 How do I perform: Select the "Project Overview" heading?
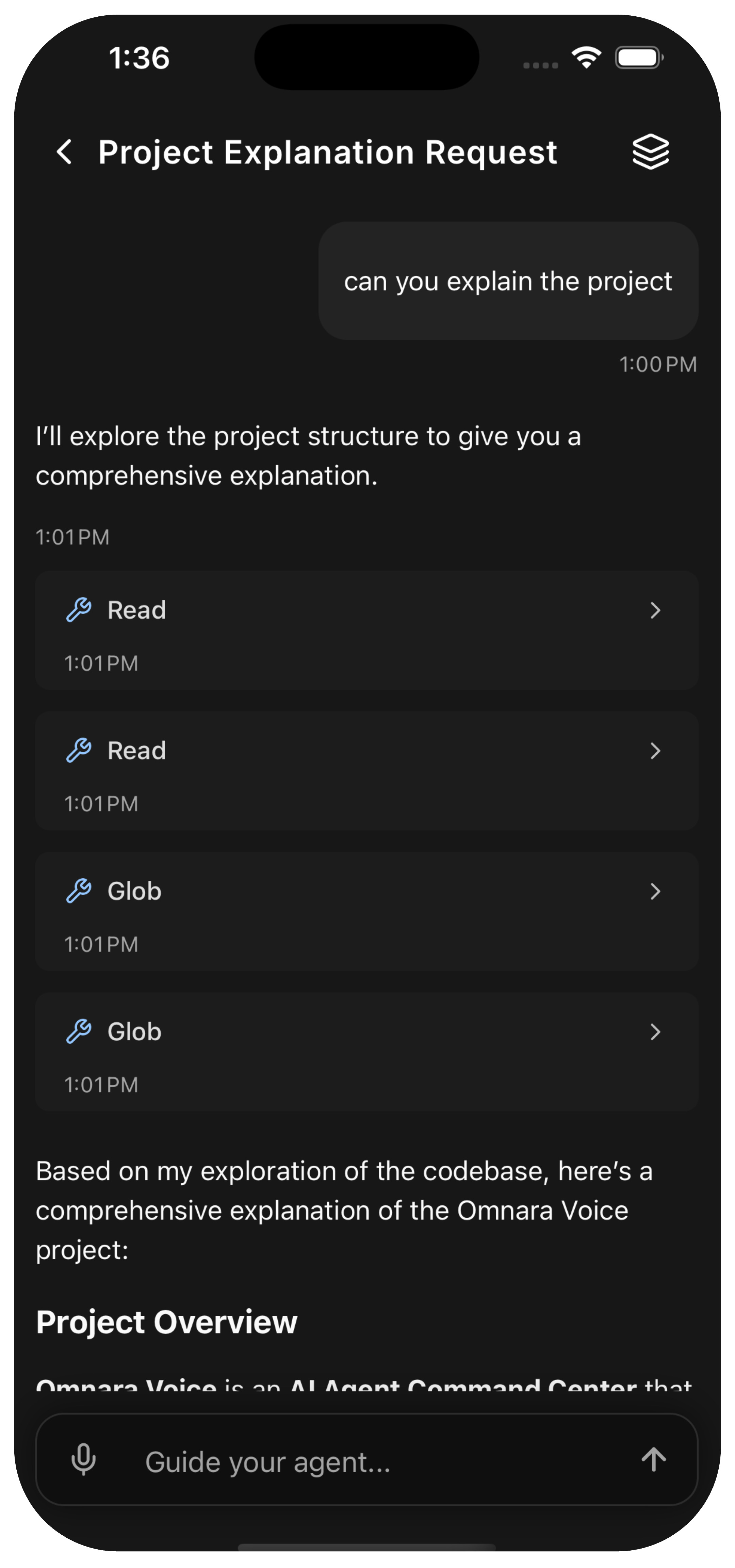coord(167,1322)
